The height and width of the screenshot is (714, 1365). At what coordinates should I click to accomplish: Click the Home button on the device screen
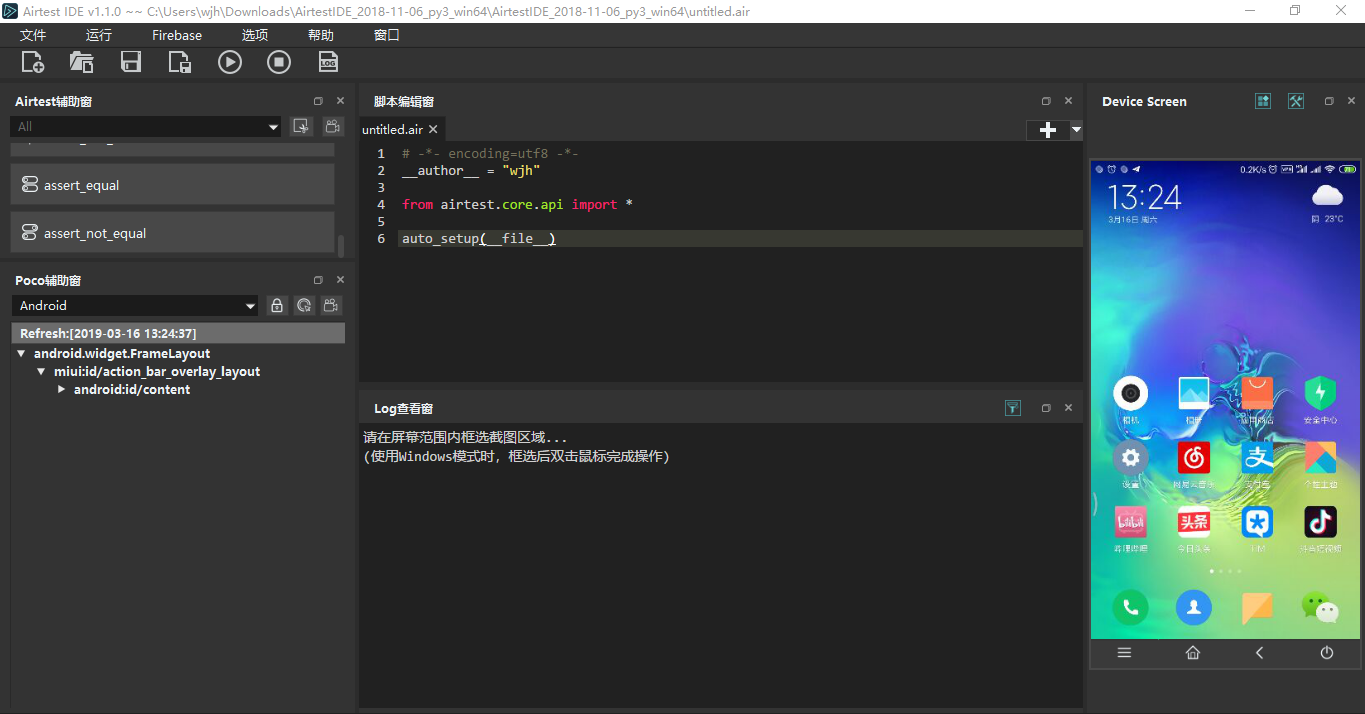coord(1192,653)
